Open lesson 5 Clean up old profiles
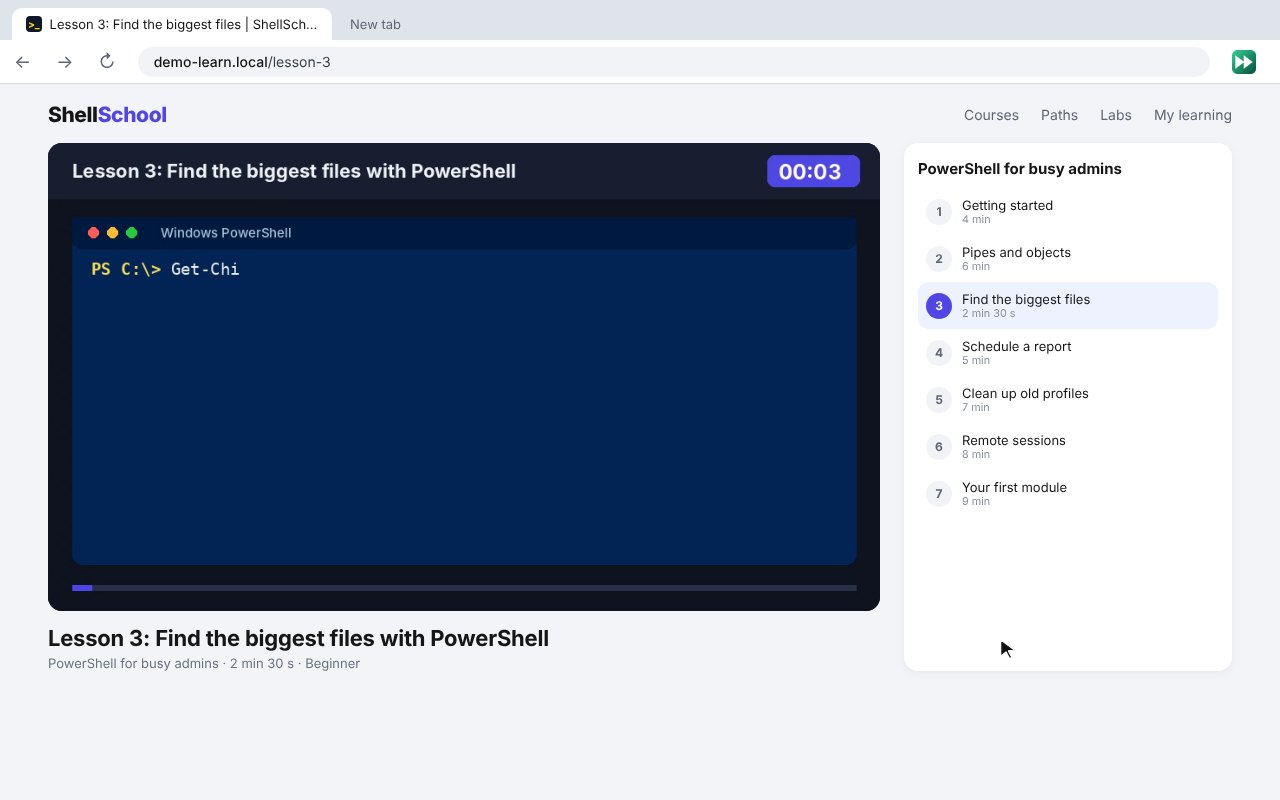 (1068, 400)
